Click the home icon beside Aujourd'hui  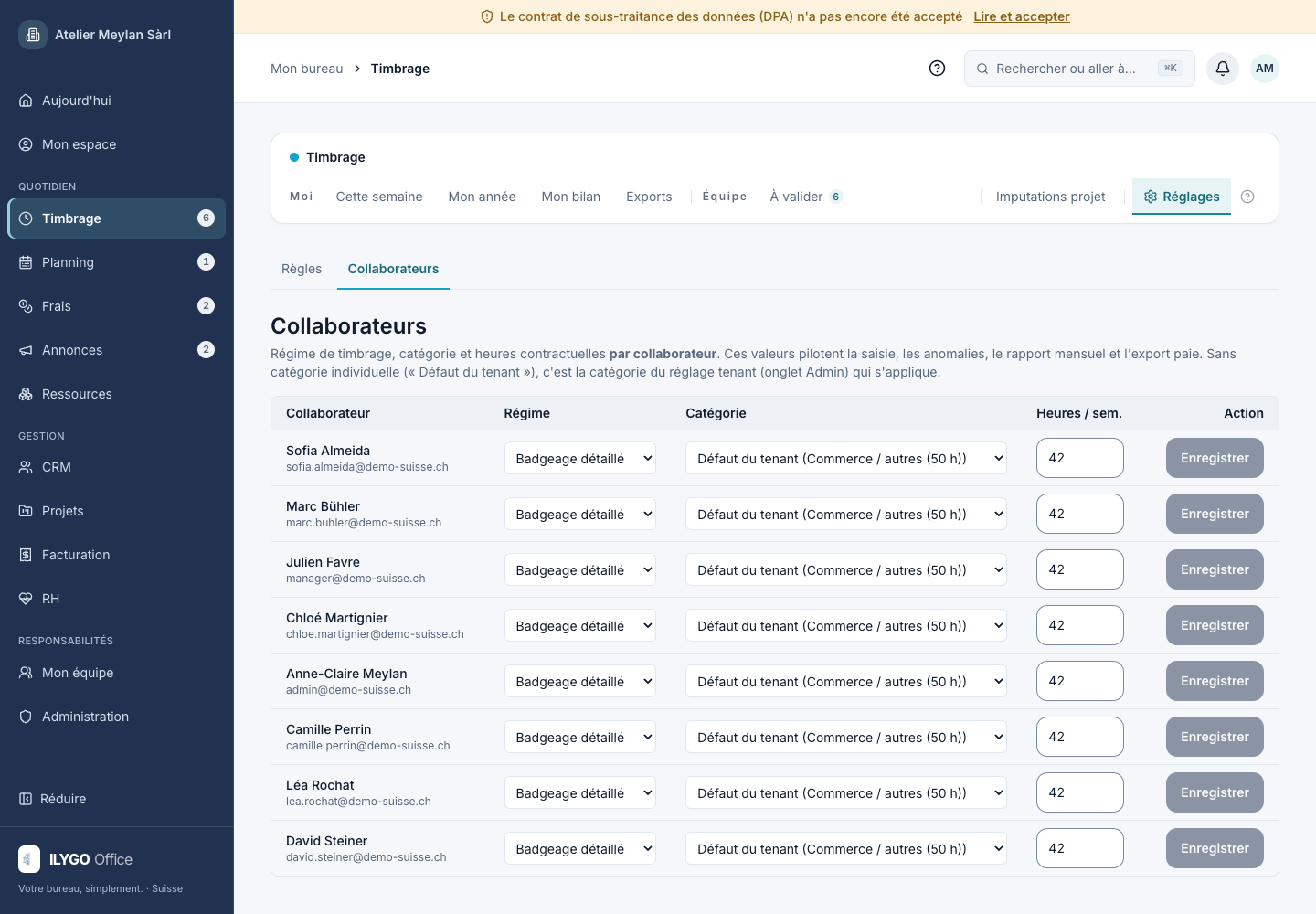coord(26,101)
